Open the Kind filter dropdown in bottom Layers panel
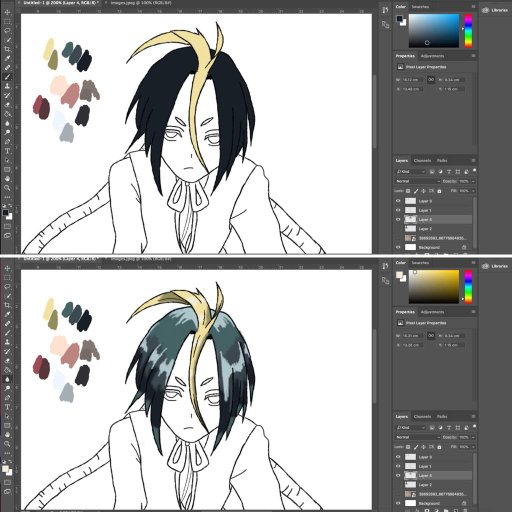The height and width of the screenshot is (512, 512). click(x=411, y=428)
